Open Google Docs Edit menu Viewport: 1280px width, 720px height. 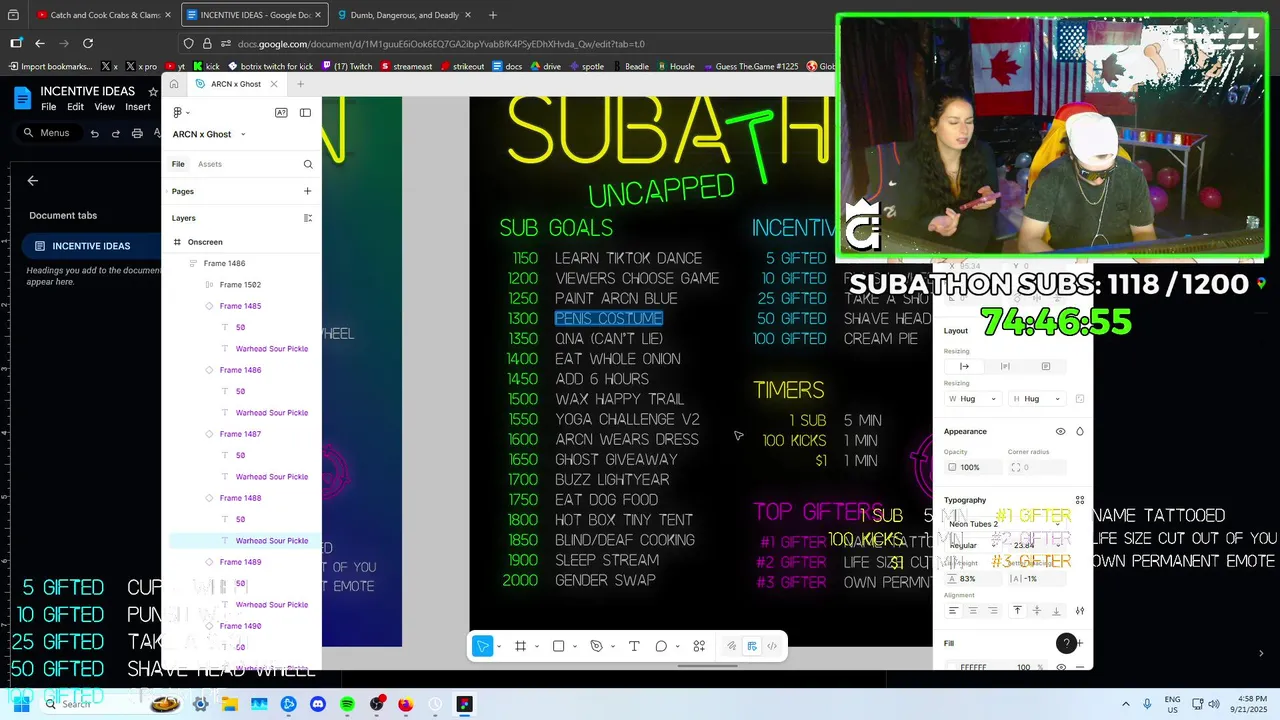tap(75, 107)
